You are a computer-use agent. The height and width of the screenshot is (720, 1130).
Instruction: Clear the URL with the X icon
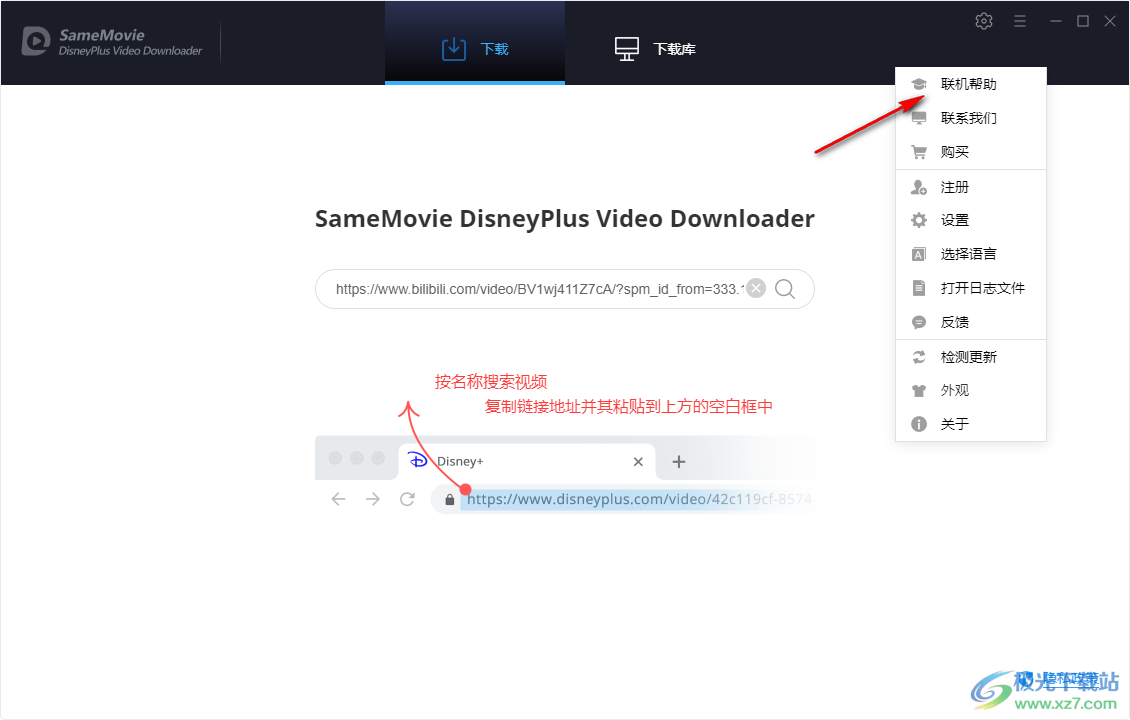[x=756, y=289]
